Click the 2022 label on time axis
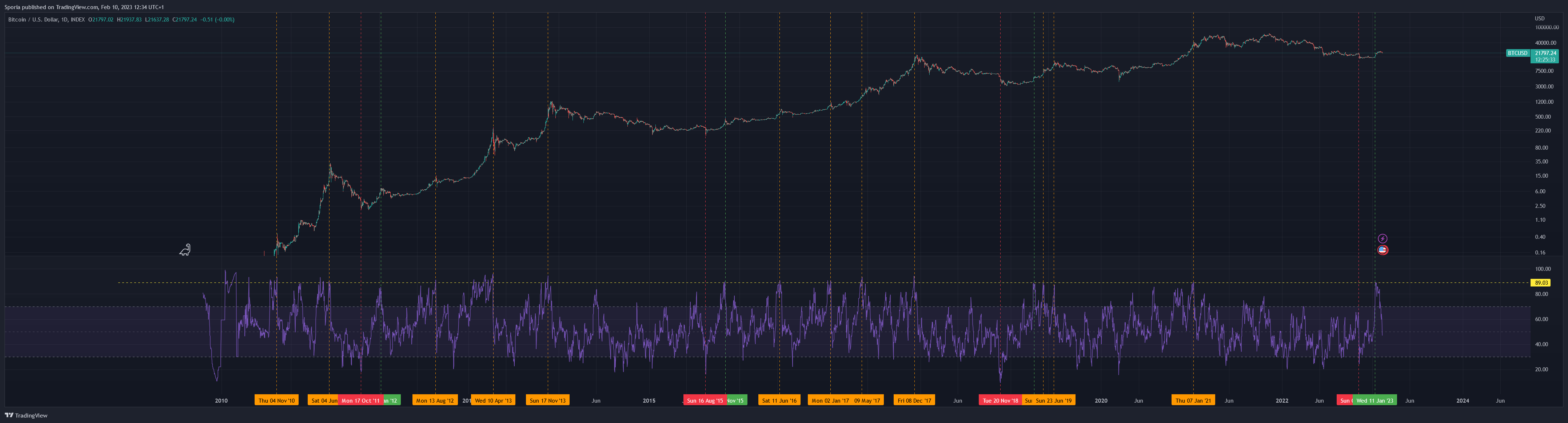 (1282, 401)
